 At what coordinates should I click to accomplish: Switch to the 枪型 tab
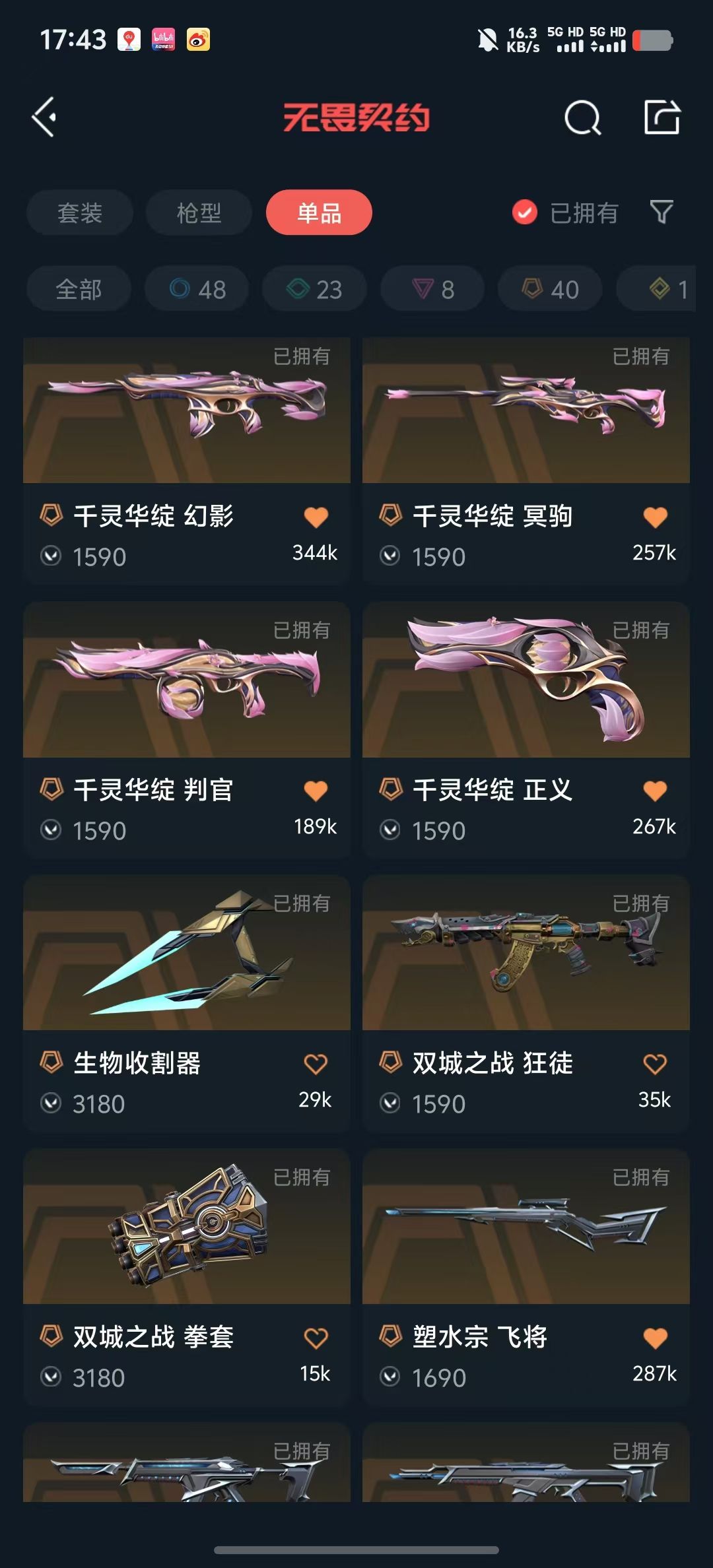point(199,212)
